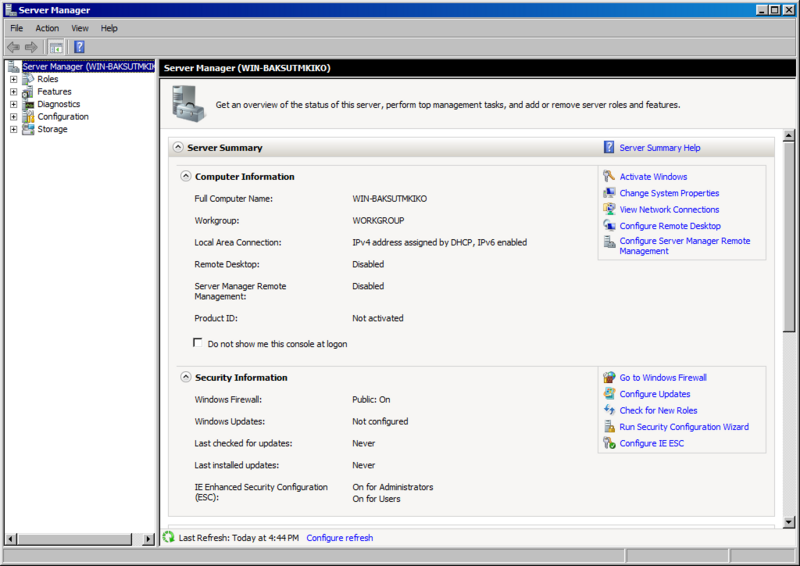Click the Help toolbar icon

(x=79, y=47)
